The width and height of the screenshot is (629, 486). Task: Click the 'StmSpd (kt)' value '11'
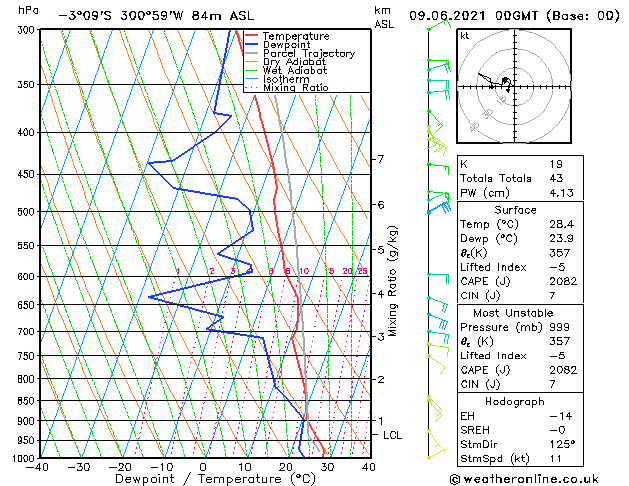[x=555, y=458]
